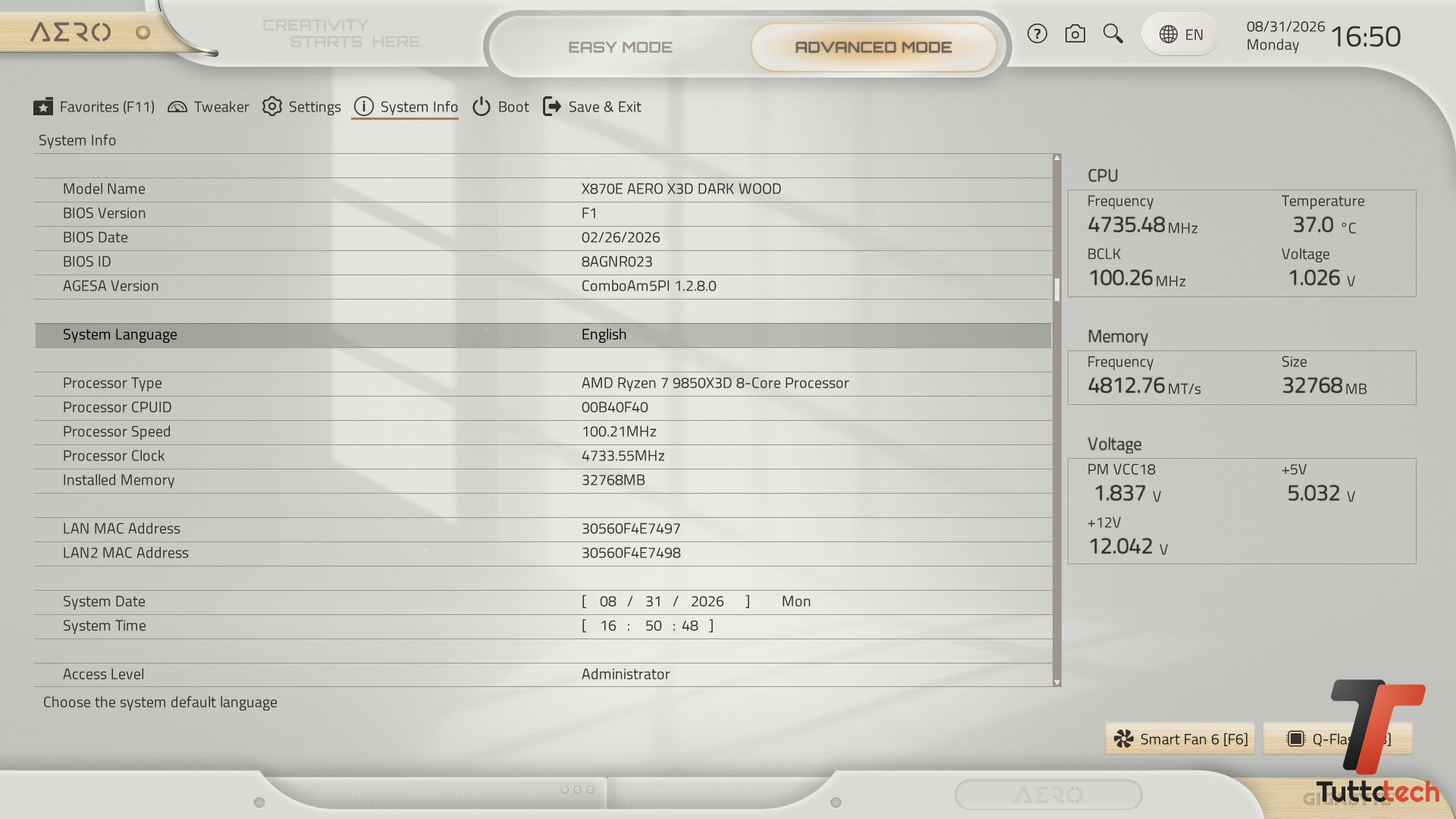Image resolution: width=1456 pixels, height=819 pixels.
Task: Click the LAN2 MAC Address value 30560F4E7498
Action: click(631, 553)
